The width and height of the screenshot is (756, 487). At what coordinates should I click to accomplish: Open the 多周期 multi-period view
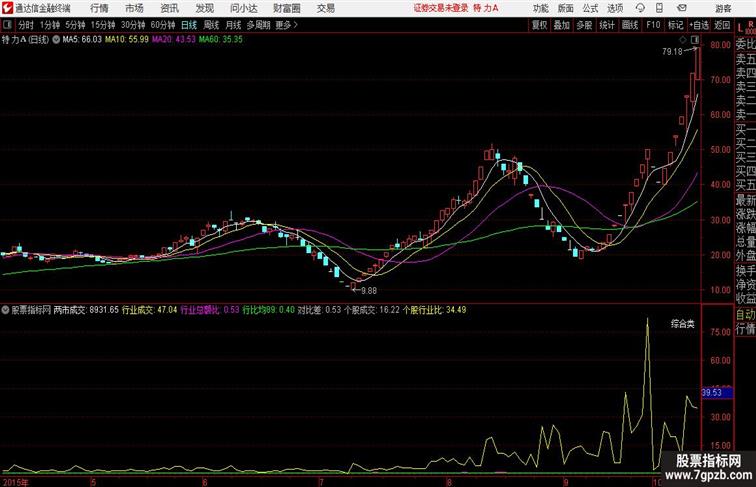pyautogui.click(x=258, y=25)
